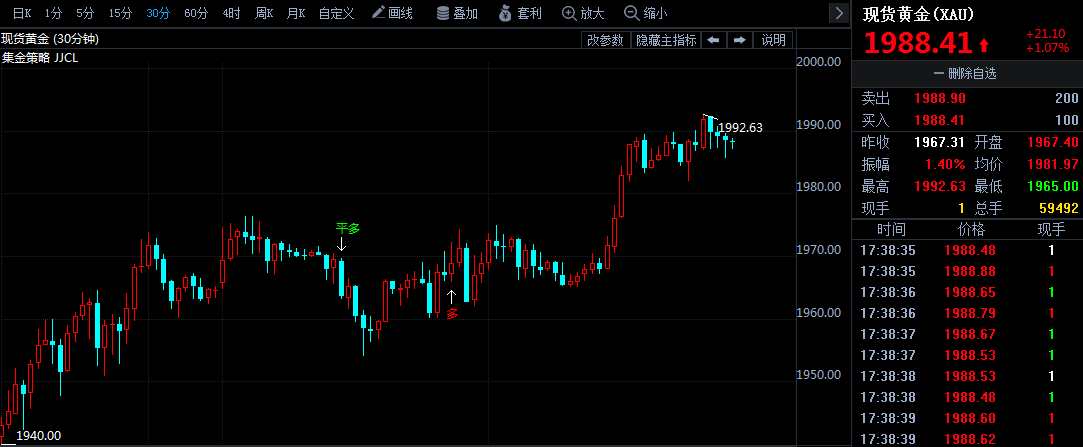Screen dimensions: 1083x447
Task: Switch to the 日K daily chart period
Action: [x=22, y=12]
